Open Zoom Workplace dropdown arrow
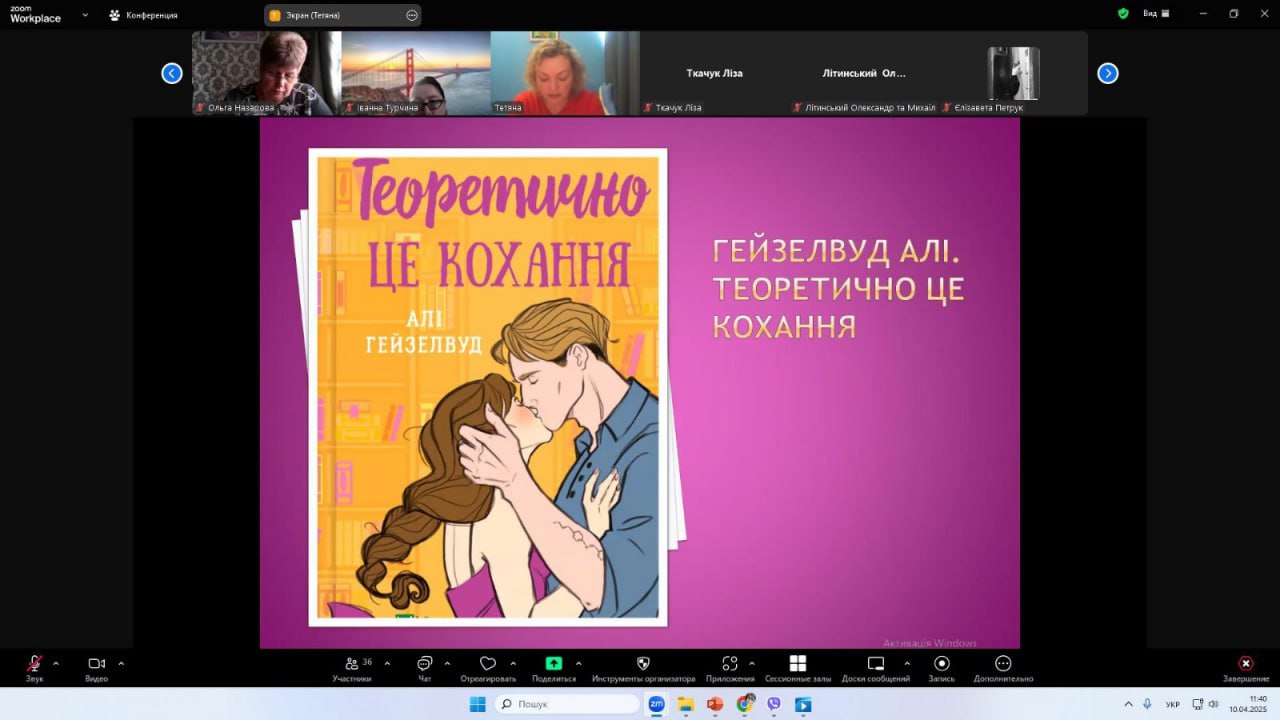The height and width of the screenshot is (720, 1280). tap(85, 15)
